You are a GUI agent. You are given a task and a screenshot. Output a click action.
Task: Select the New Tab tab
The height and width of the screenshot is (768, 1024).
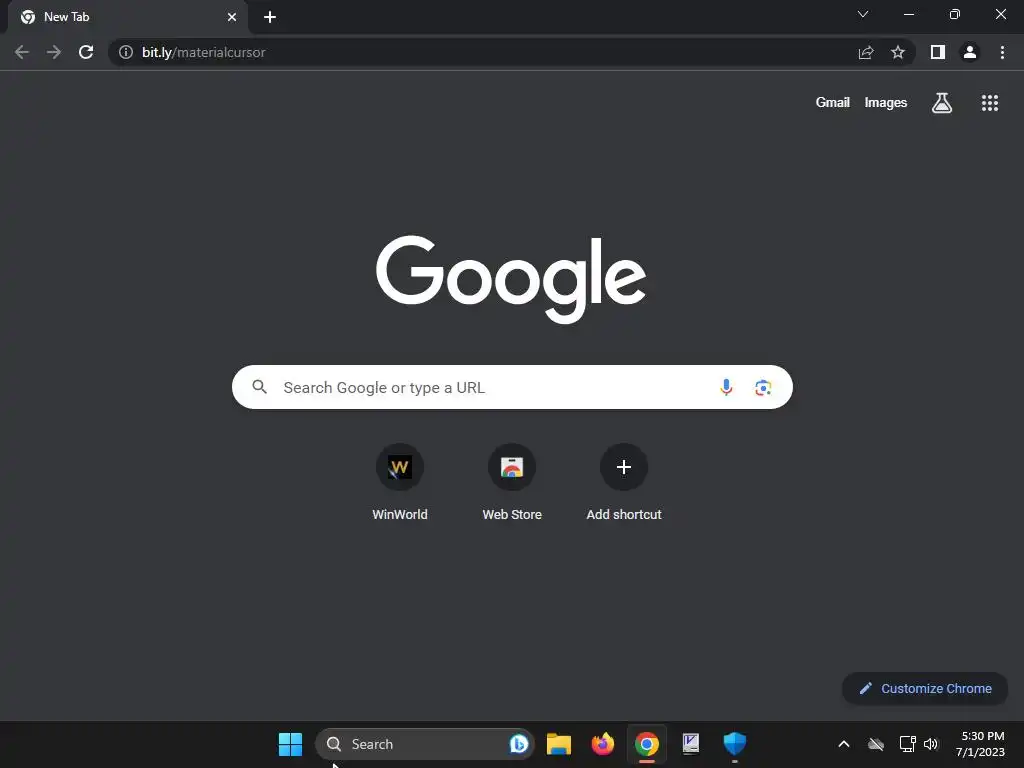point(127,17)
